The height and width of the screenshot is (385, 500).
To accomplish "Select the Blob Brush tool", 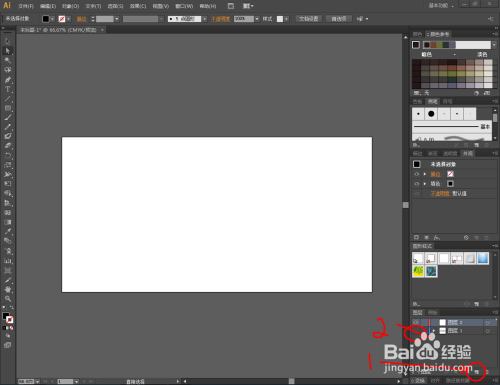I will (7, 136).
